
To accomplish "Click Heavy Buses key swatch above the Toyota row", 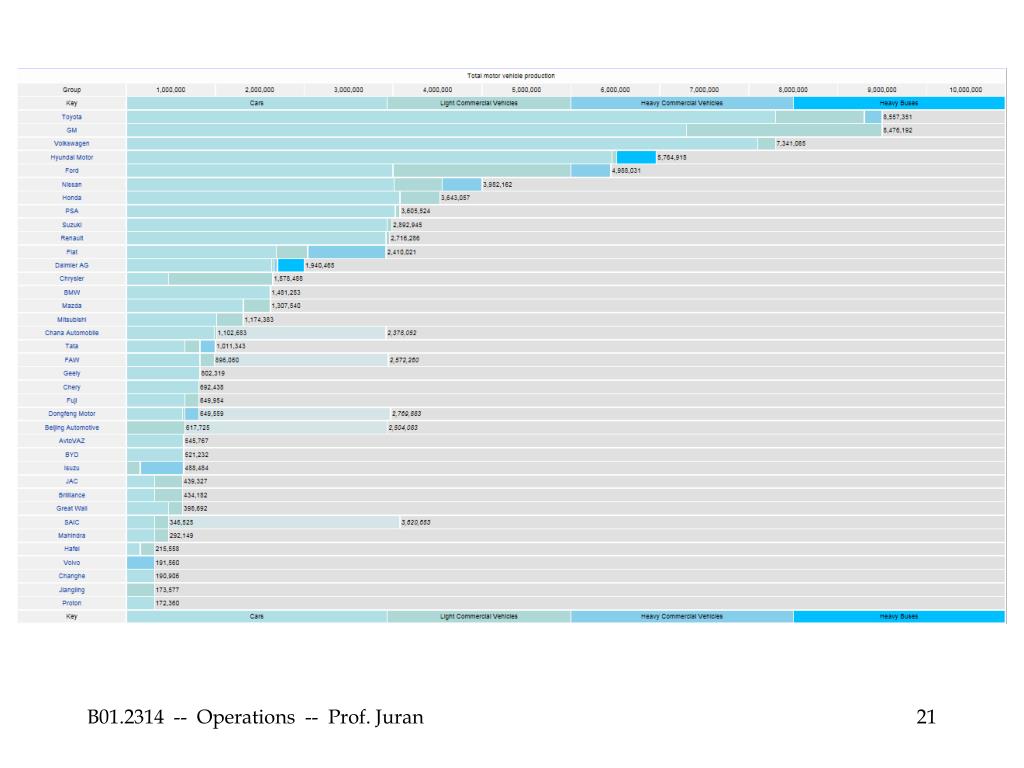I will (x=899, y=103).
